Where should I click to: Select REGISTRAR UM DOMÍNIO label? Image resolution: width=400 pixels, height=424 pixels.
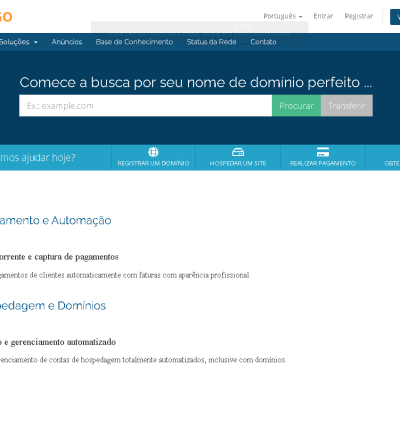pos(153,163)
